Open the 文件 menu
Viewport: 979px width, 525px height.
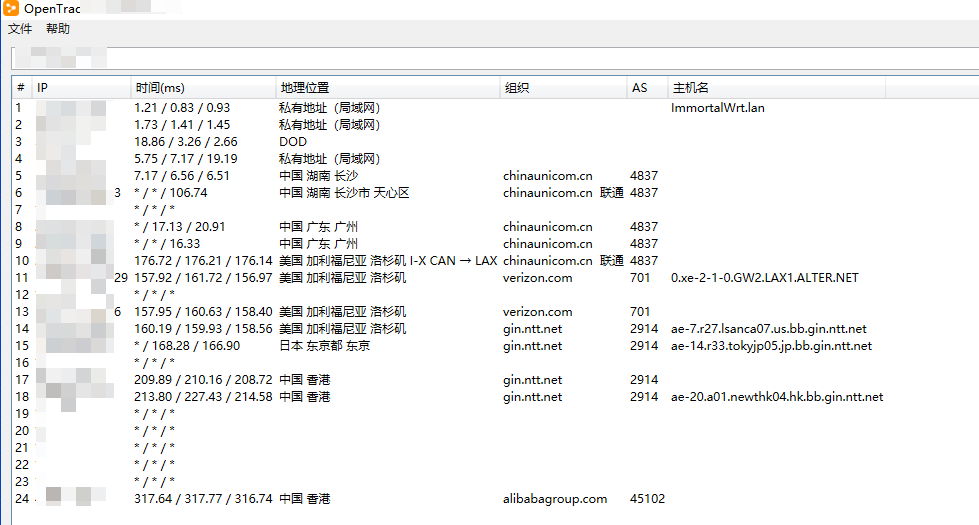20,29
